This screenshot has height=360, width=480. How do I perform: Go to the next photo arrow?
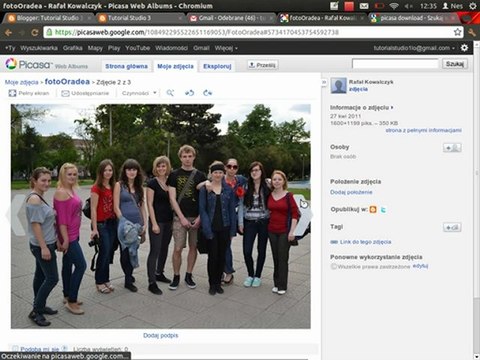(x=303, y=216)
